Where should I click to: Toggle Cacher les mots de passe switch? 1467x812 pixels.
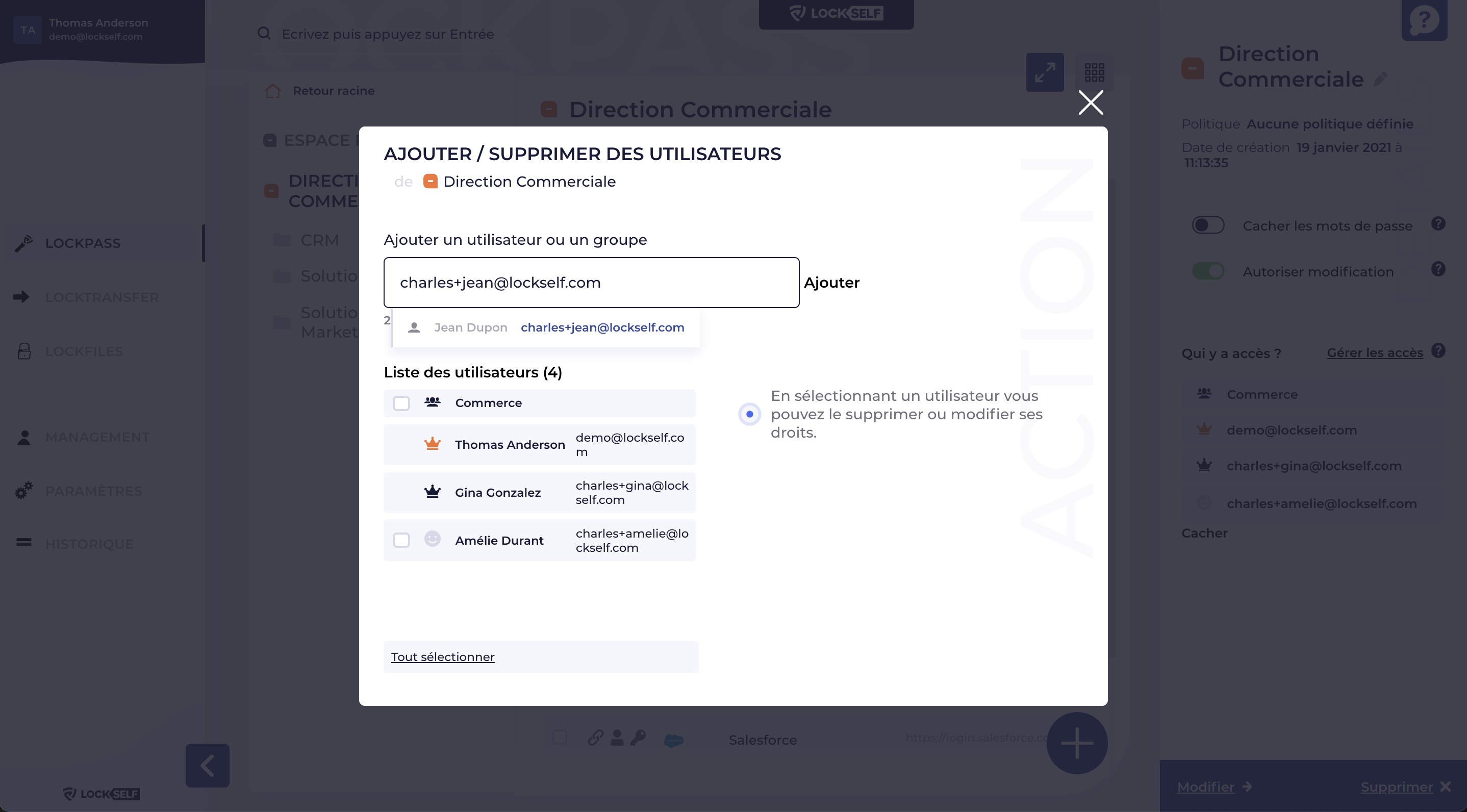(x=1208, y=225)
